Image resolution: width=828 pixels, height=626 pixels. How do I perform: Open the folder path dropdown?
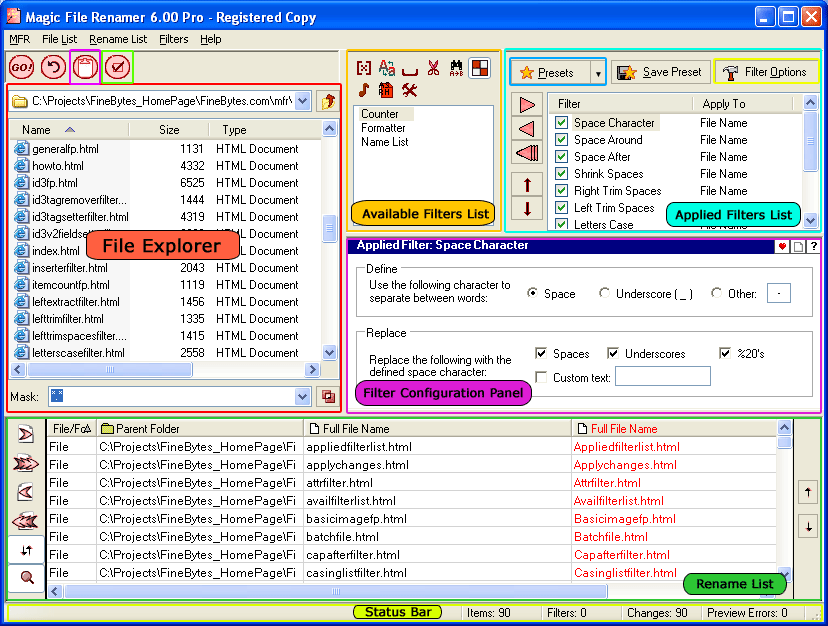[302, 101]
